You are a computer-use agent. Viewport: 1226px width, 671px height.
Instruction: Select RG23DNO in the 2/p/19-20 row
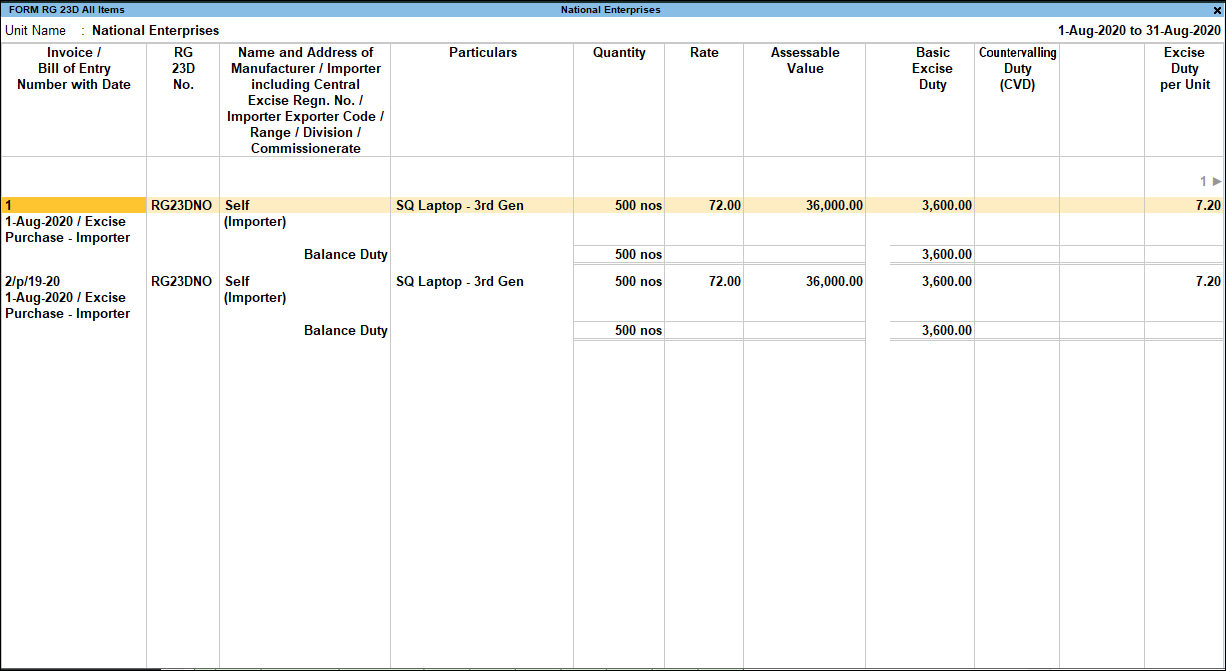(182, 281)
